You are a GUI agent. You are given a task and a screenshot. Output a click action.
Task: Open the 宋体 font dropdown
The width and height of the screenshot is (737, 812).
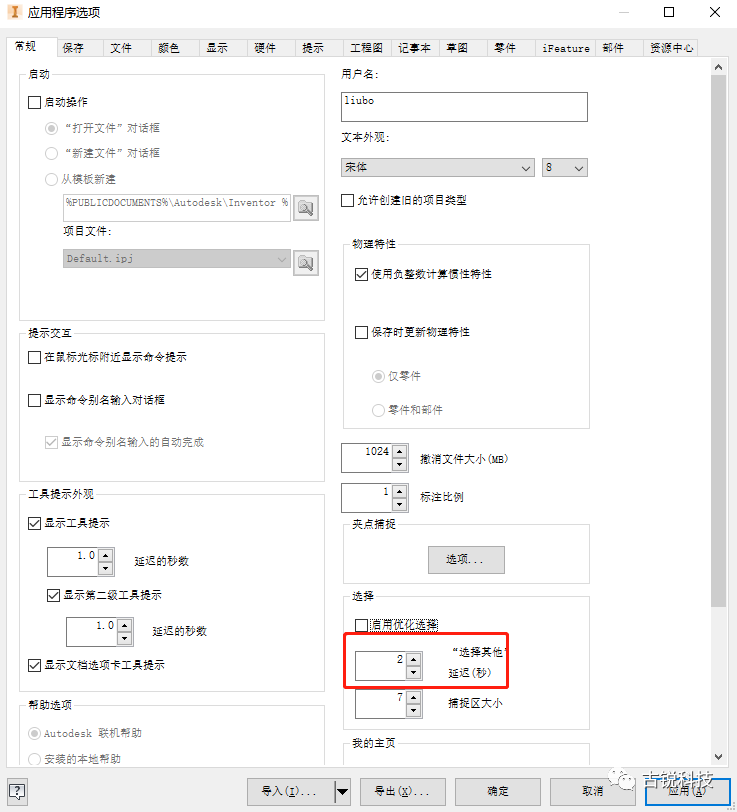pyautogui.click(x=438, y=168)
